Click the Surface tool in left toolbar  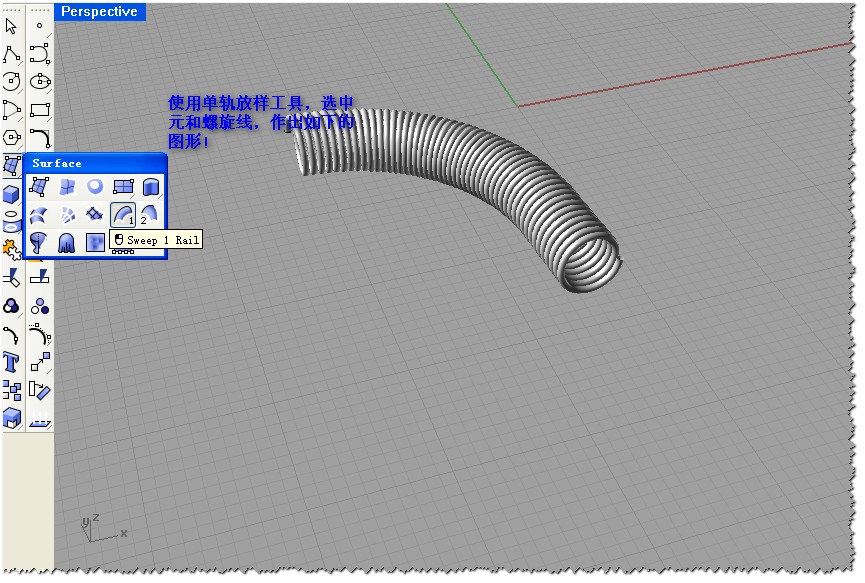(12, 165)
